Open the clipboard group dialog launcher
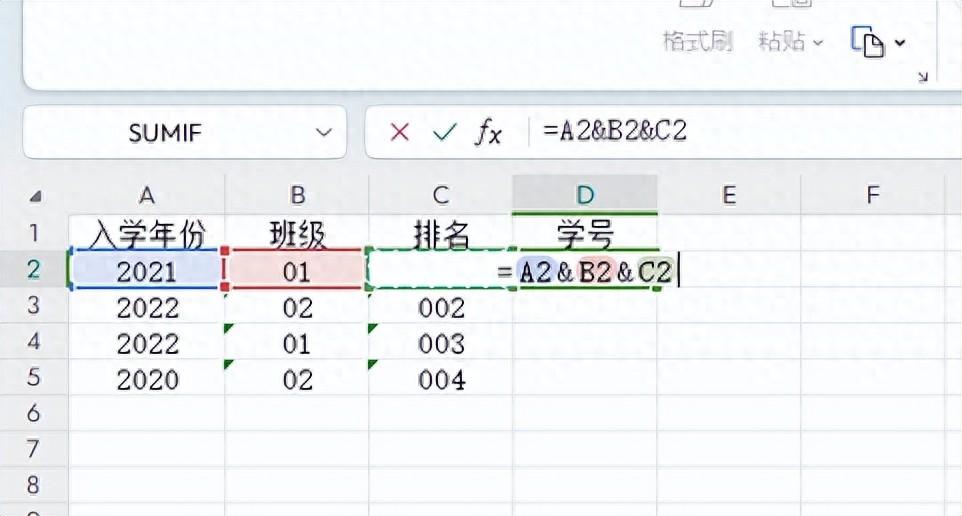This screenshot has width=962, height=516. click(x=923, y=77)
